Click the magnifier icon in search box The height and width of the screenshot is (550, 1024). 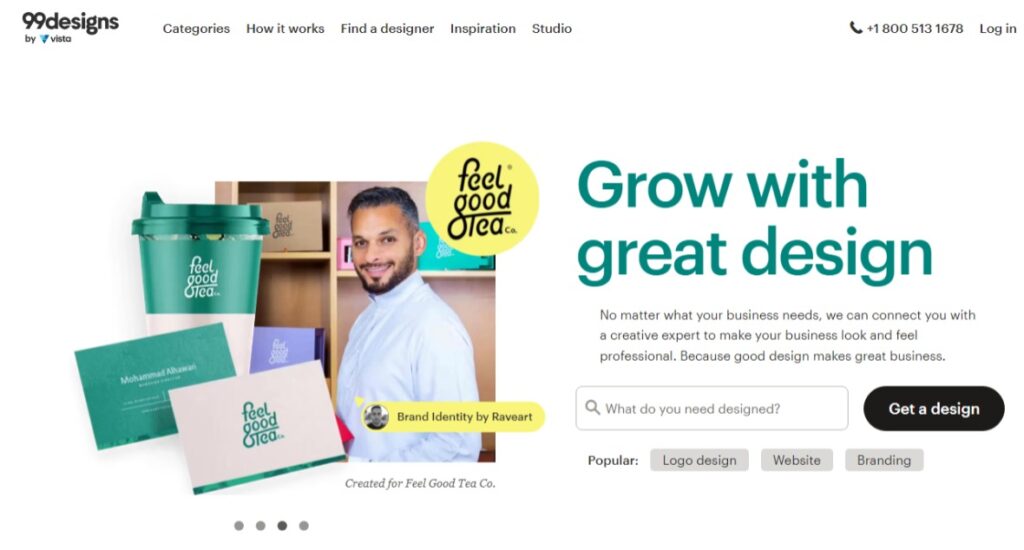(x=592, y=408)
